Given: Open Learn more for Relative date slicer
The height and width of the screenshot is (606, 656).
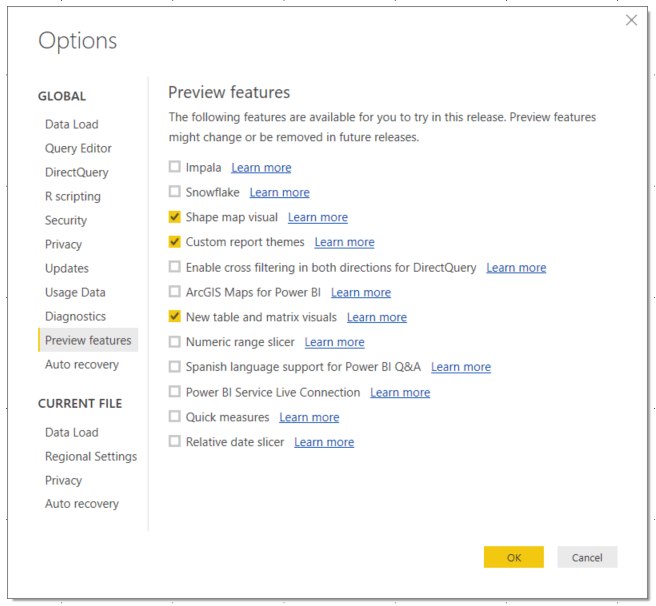Looking at the screenshot, I should [x=324, y=442].
